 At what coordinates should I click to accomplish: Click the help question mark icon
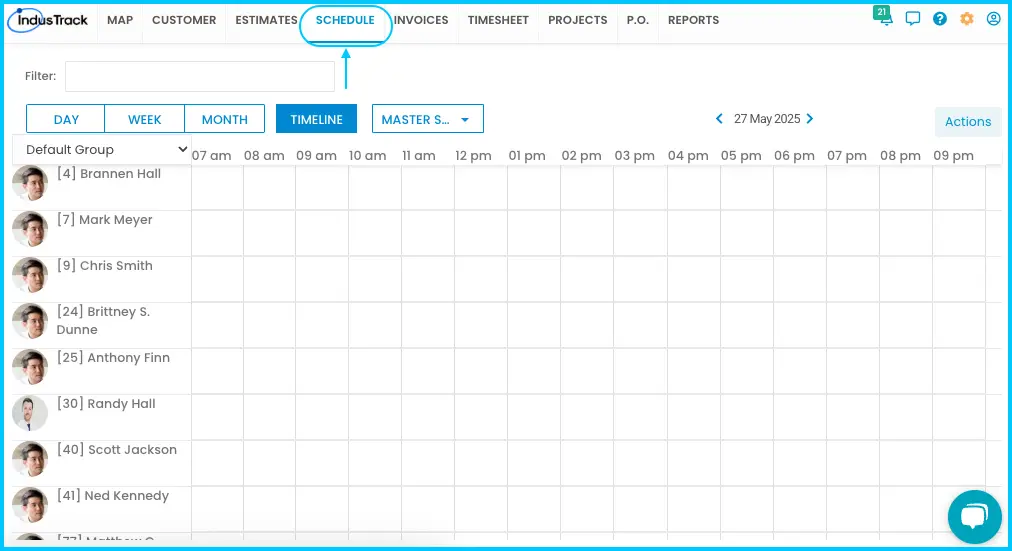pos(940,19)
